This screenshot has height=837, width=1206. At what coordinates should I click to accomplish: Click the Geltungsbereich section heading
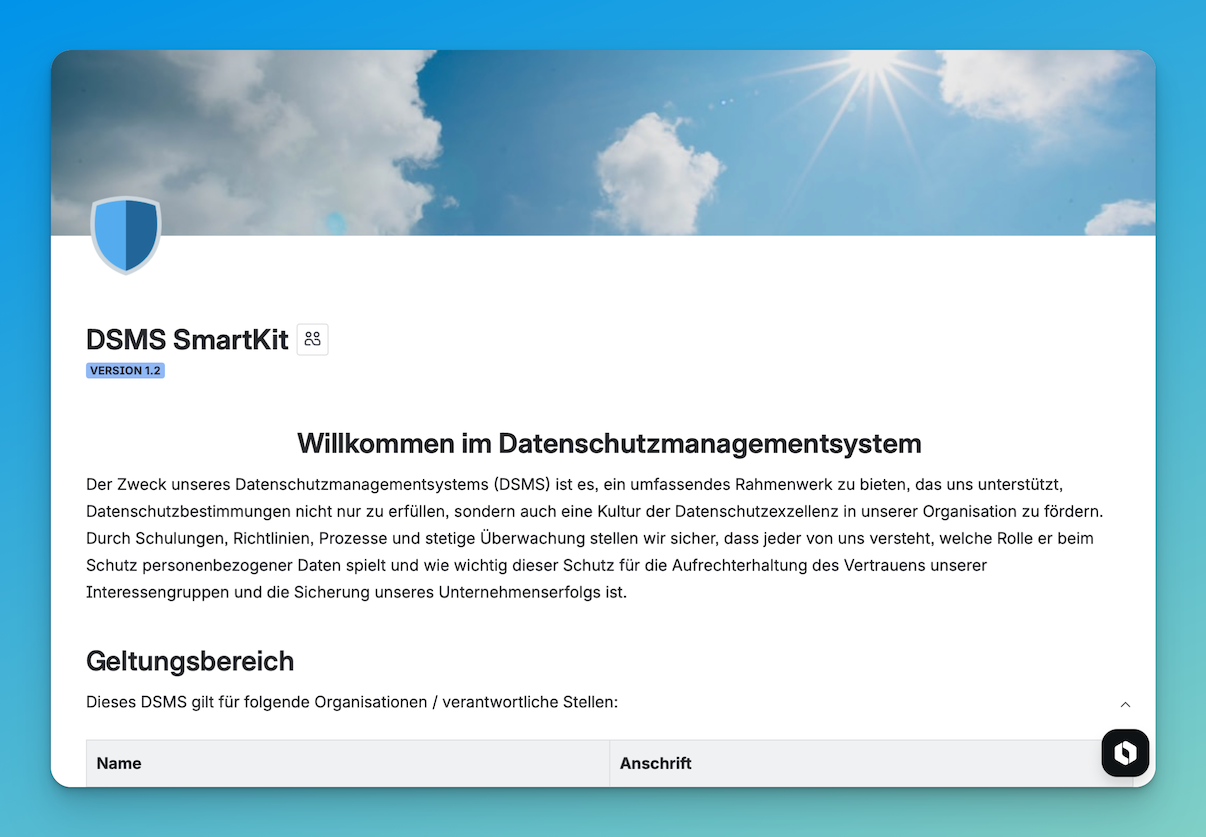[x=190, y=661]
